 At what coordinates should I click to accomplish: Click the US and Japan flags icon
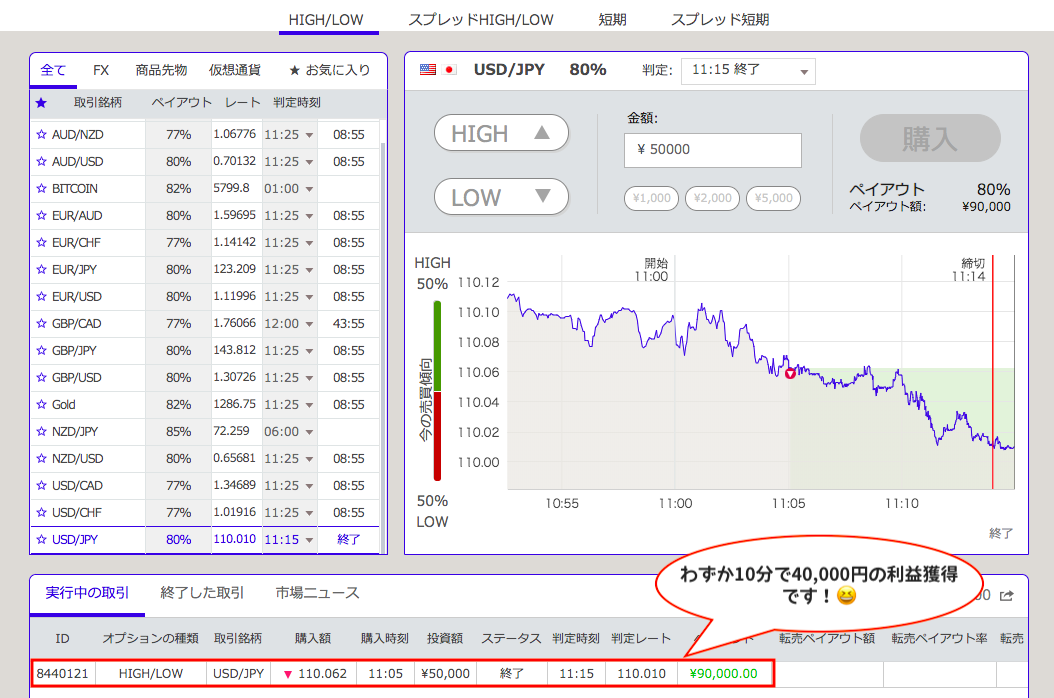438,70
